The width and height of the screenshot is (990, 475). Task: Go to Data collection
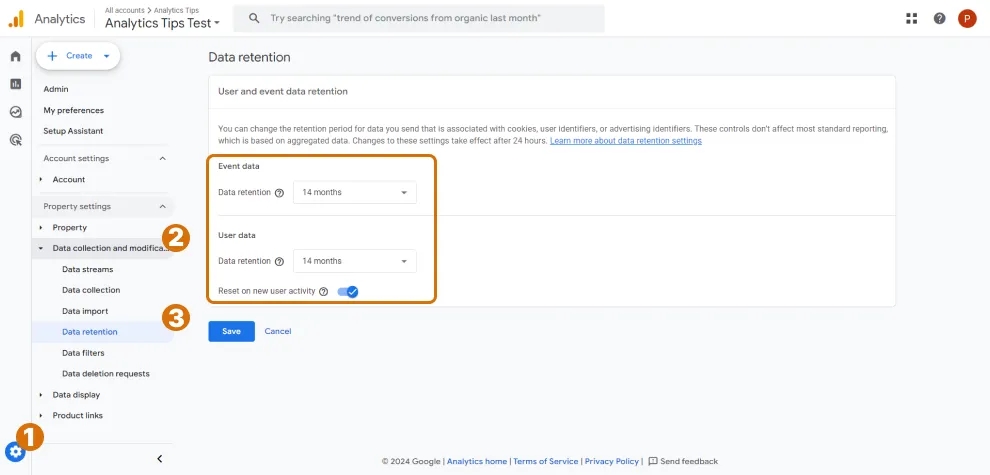click(91, 290)
